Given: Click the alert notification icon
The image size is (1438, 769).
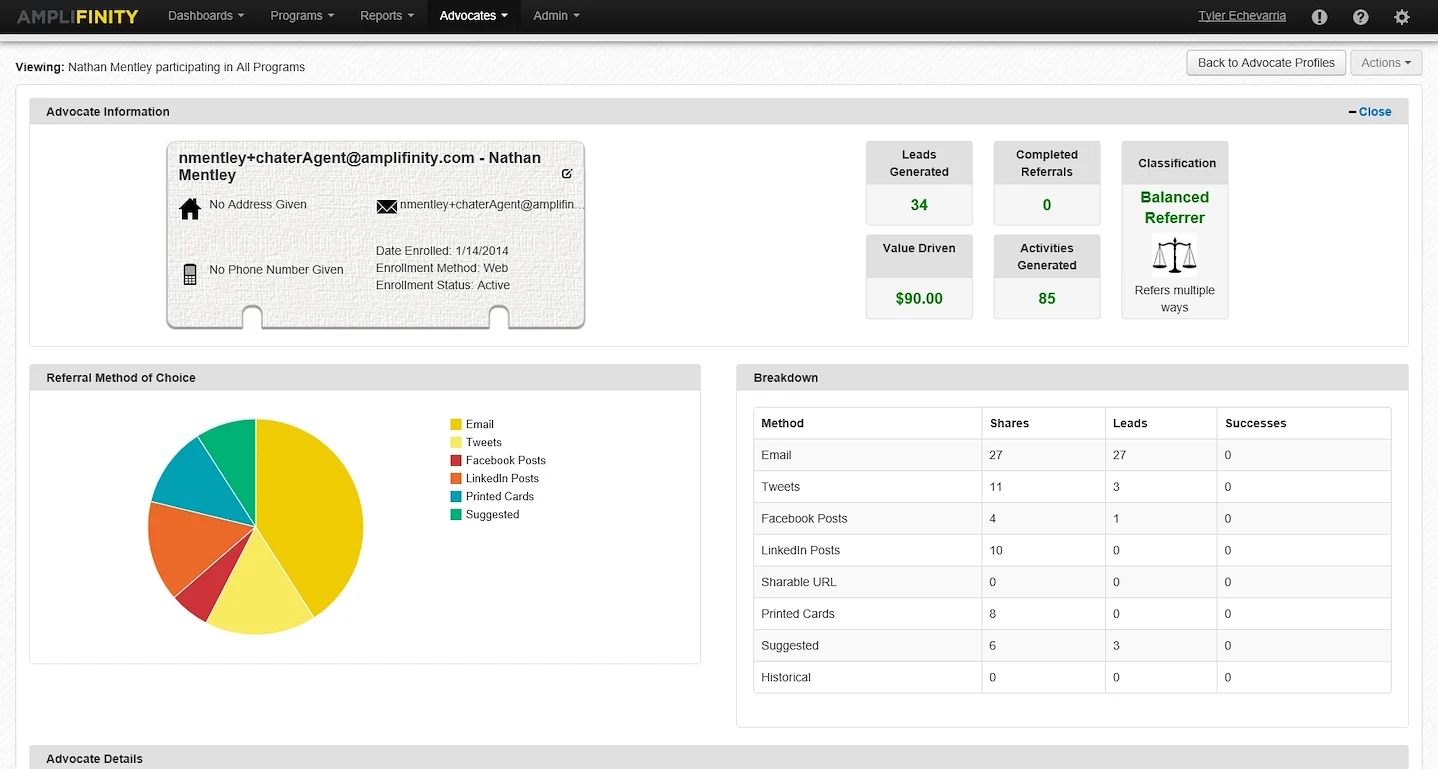Looking at the screenshot, I should coord(1318,16).
